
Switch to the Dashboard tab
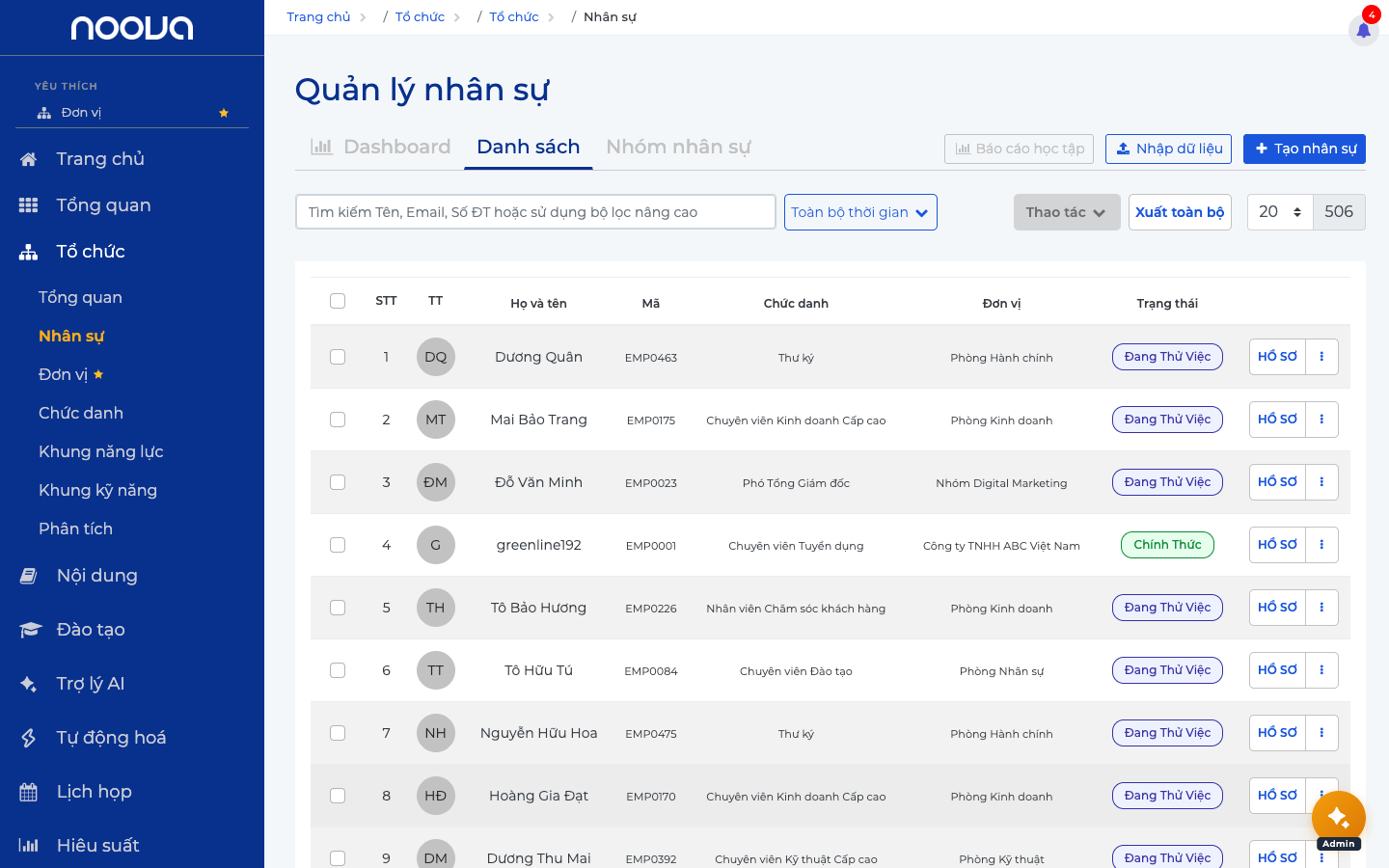[x=380, y=147]
